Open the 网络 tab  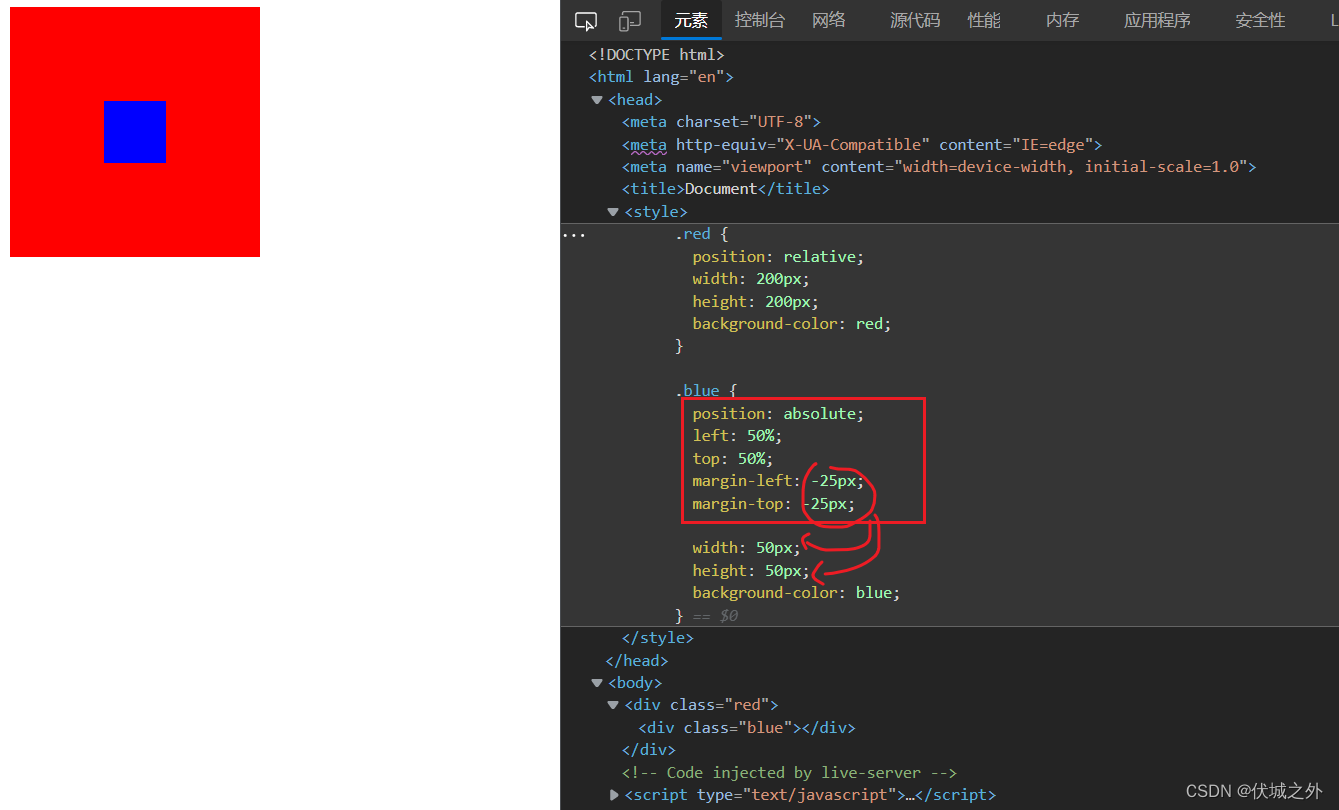click(x=829, y=20)
